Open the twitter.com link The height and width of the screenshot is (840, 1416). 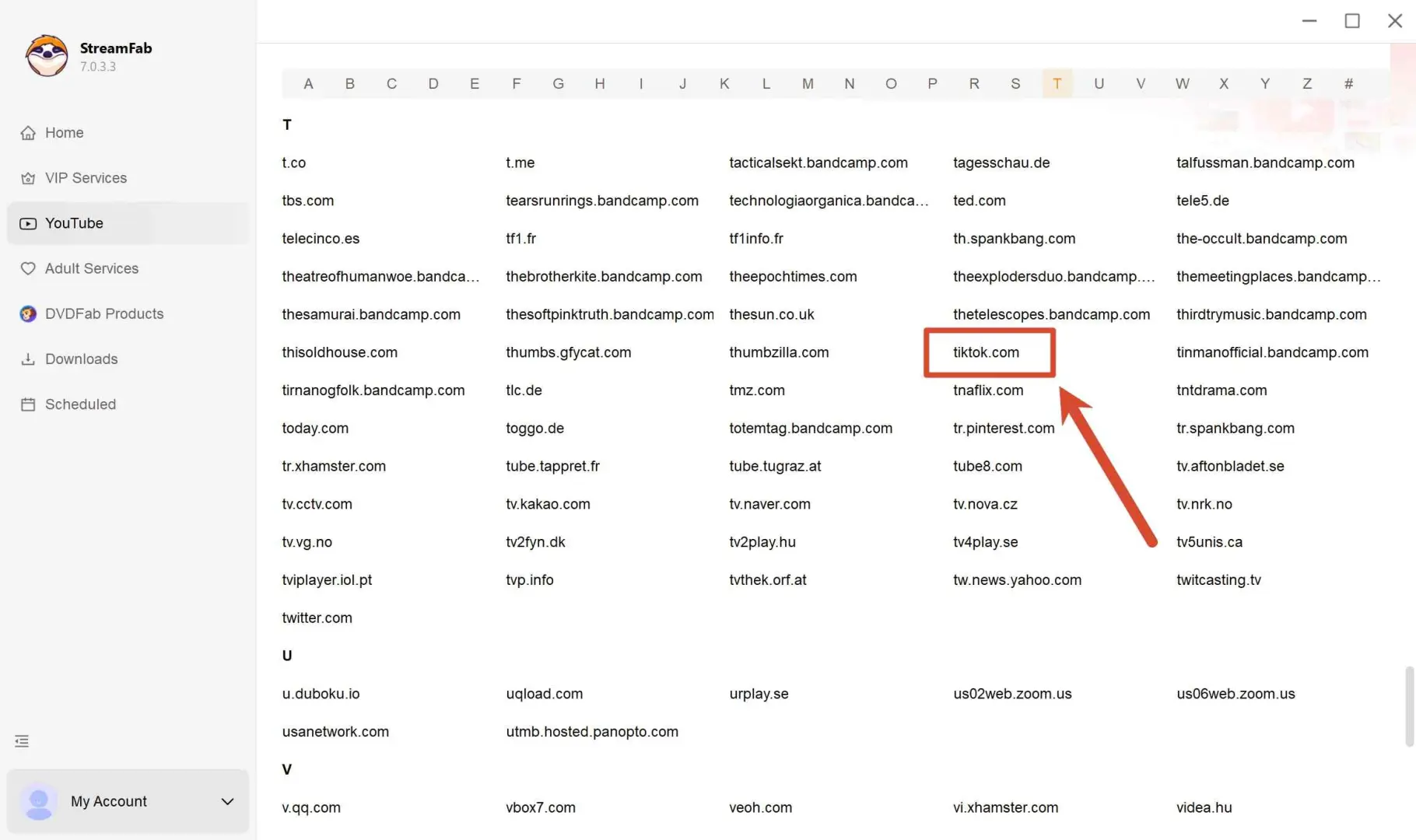point(317,618)
